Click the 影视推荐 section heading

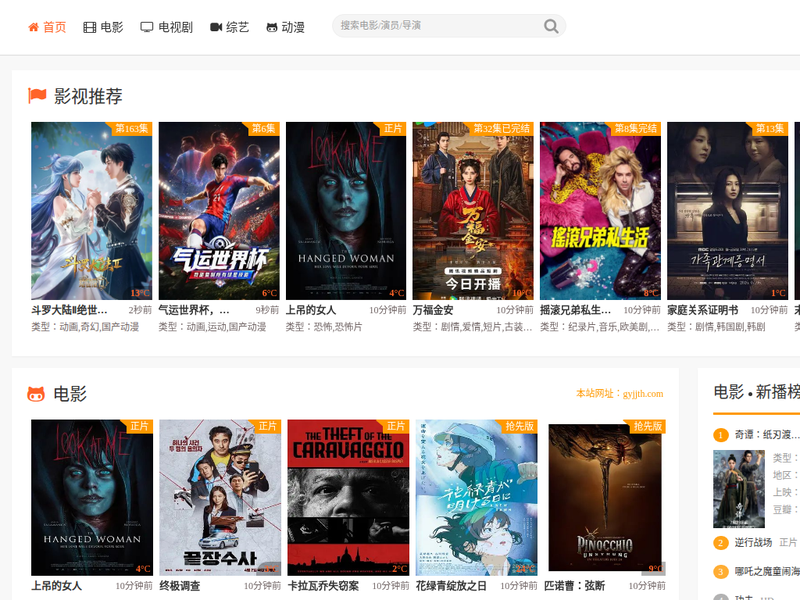pos(88,96)
